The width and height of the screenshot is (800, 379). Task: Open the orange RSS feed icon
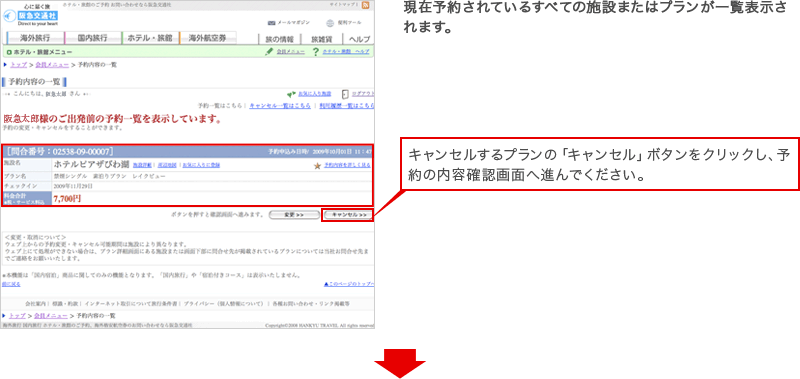365,5
